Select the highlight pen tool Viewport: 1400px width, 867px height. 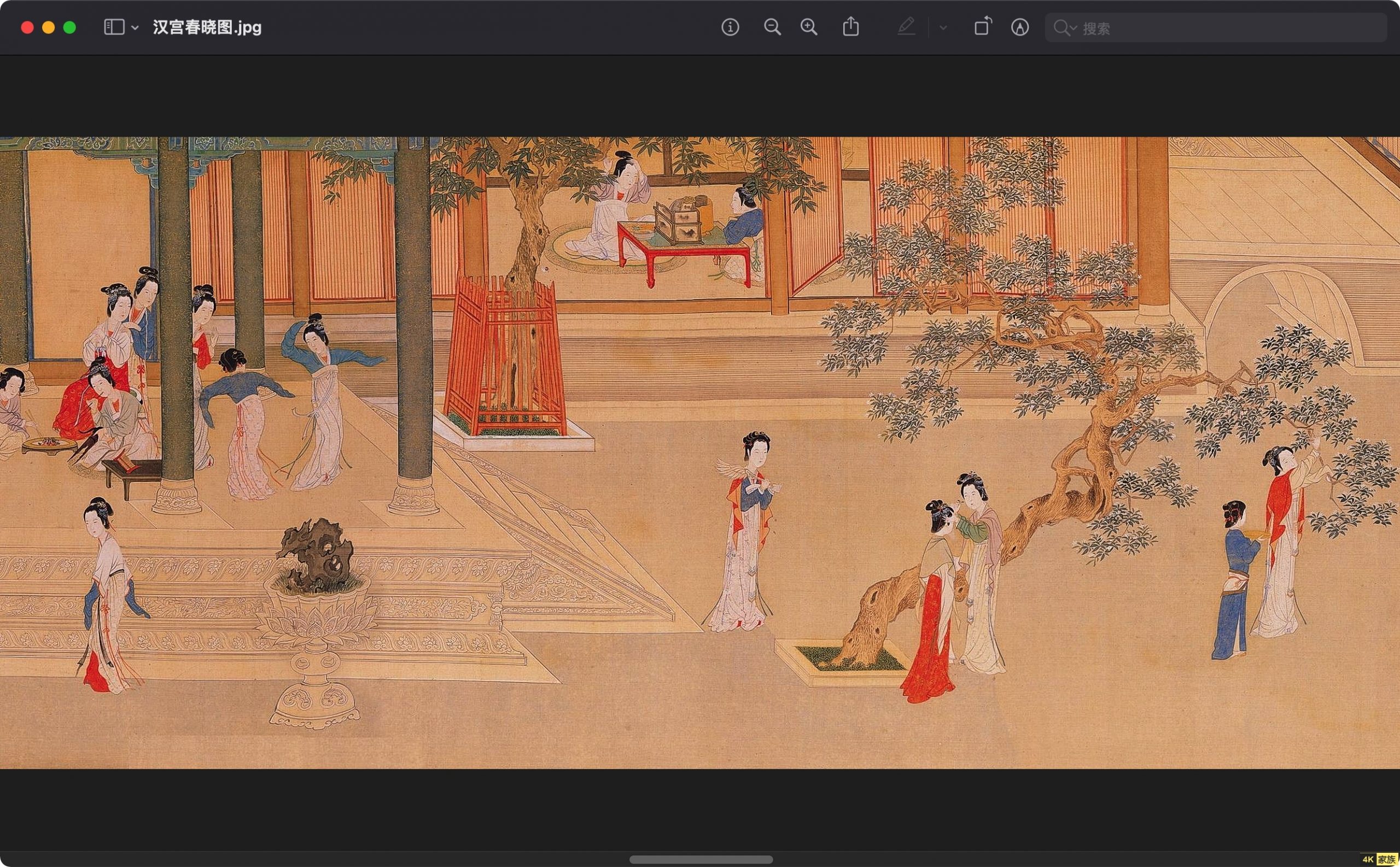(x=906, y=26)
